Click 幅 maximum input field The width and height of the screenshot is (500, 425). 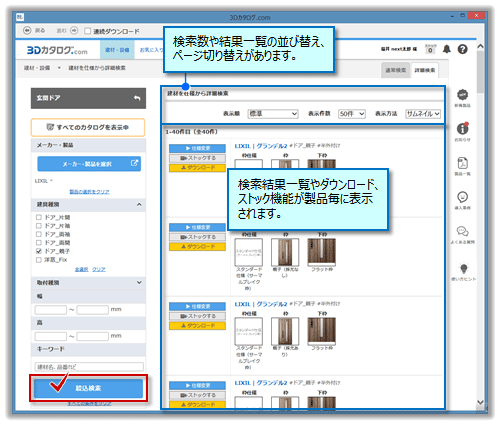pyautogui.click(x=92, y=310)
